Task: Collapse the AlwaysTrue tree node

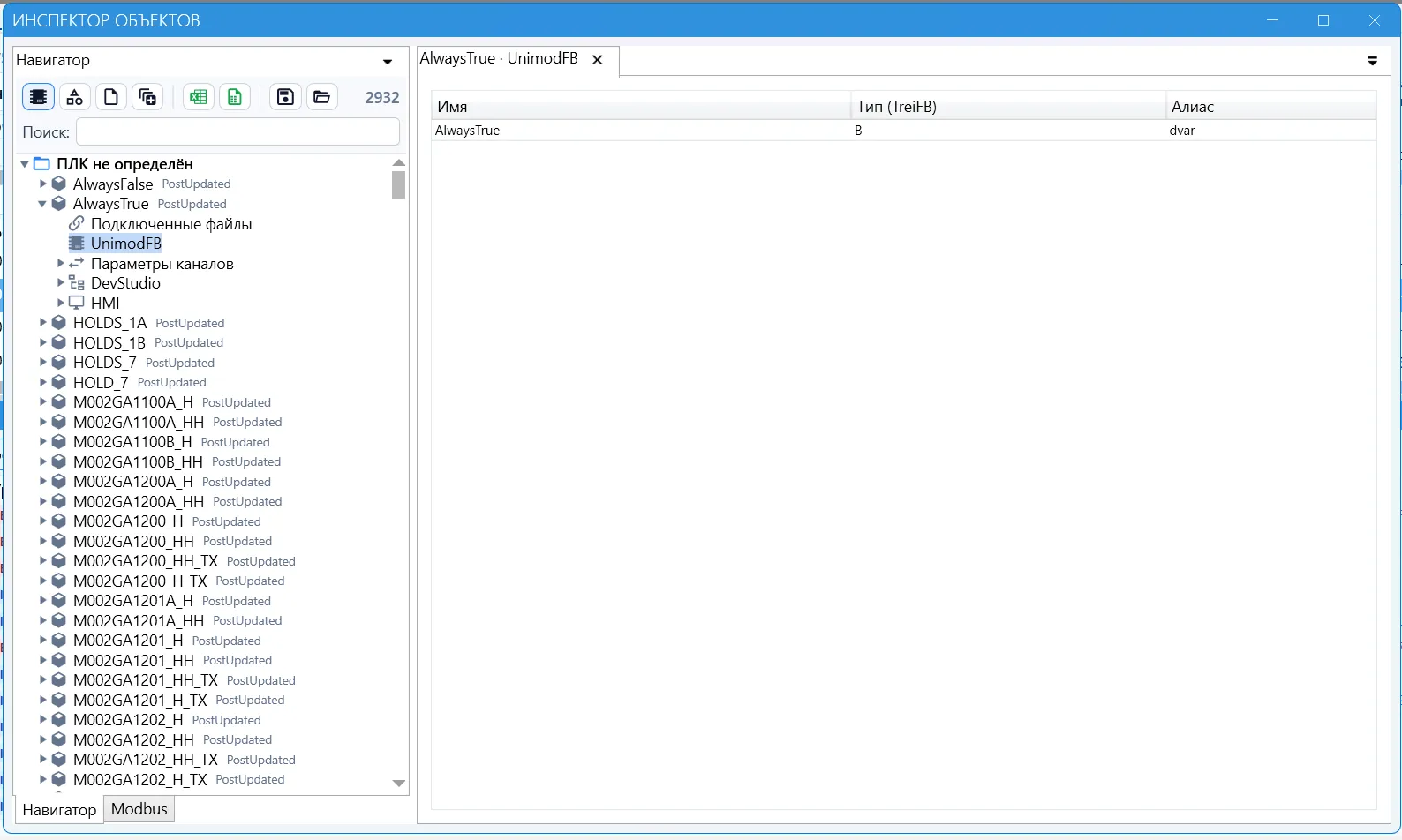Action: coord(42,204)
